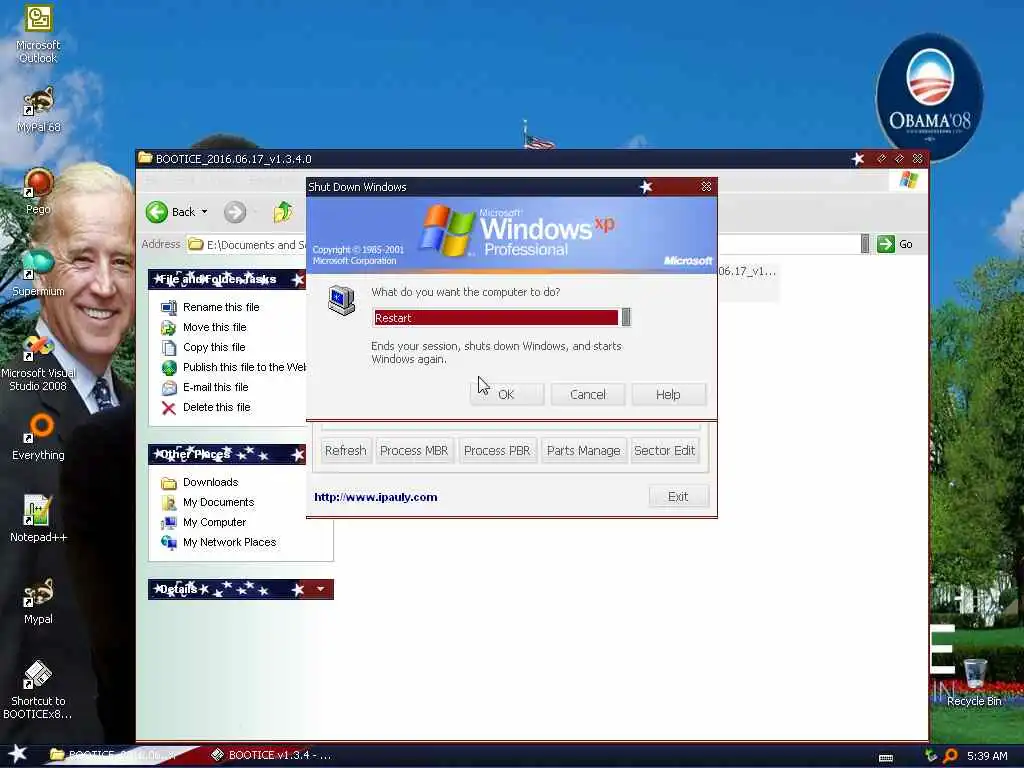The width and height of the screenshot is (1024, 768).
Task: Click Sector Edit in BOOTICE
Action: (x=665, y=451)
